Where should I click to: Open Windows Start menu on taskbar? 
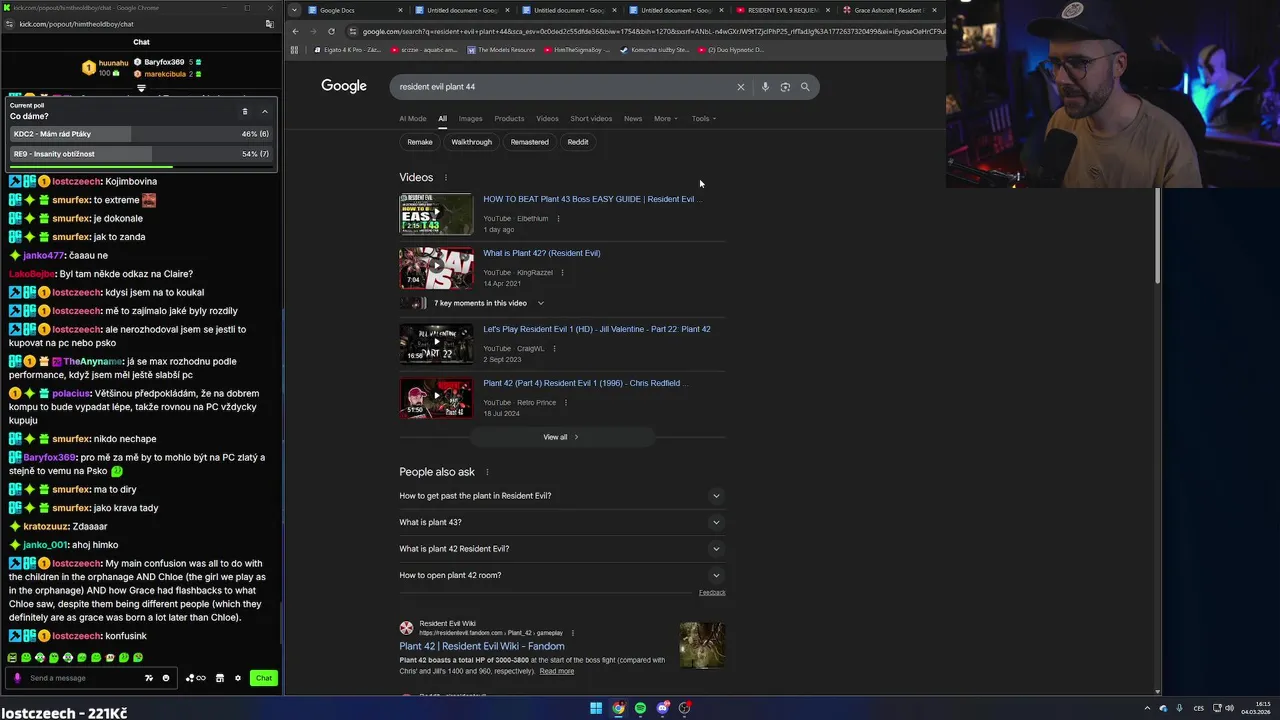coord(596,708)
